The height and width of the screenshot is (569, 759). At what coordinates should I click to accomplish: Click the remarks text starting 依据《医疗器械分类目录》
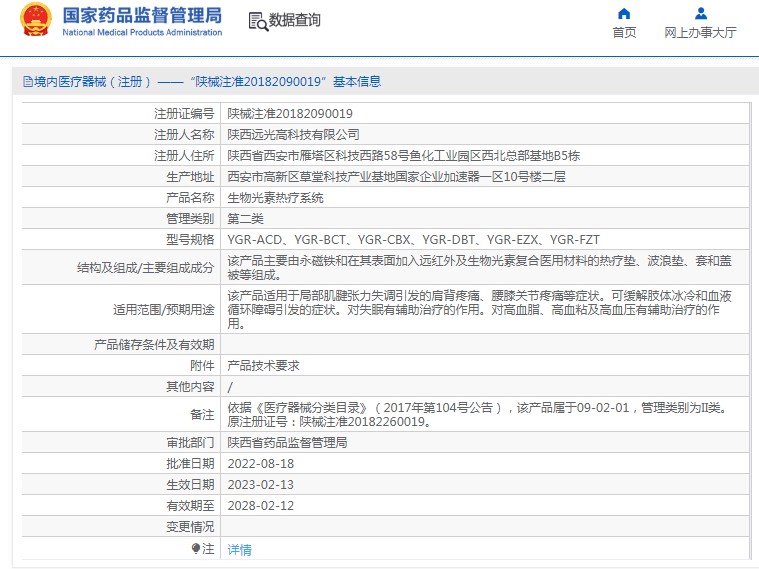click(478, 415)
